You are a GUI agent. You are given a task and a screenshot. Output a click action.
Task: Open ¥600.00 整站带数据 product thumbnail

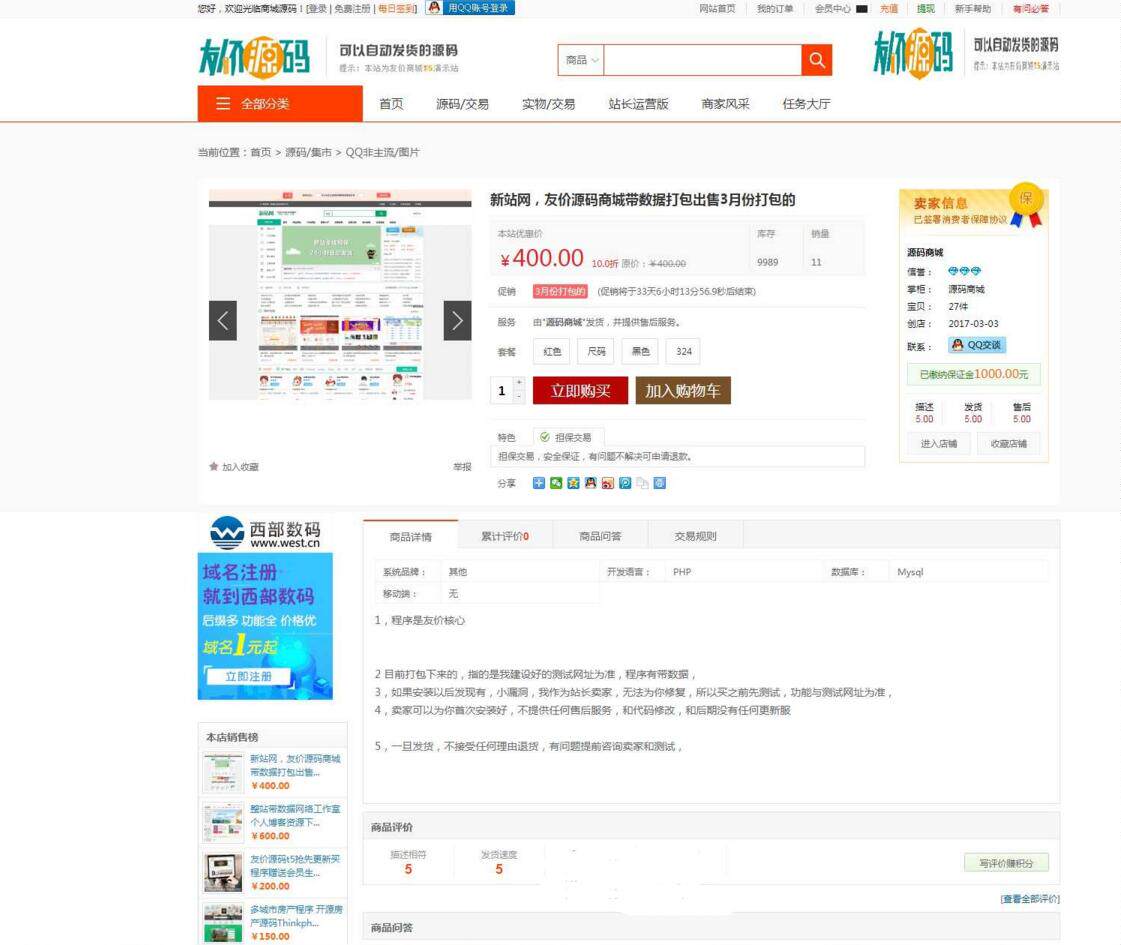coord(223,823)
